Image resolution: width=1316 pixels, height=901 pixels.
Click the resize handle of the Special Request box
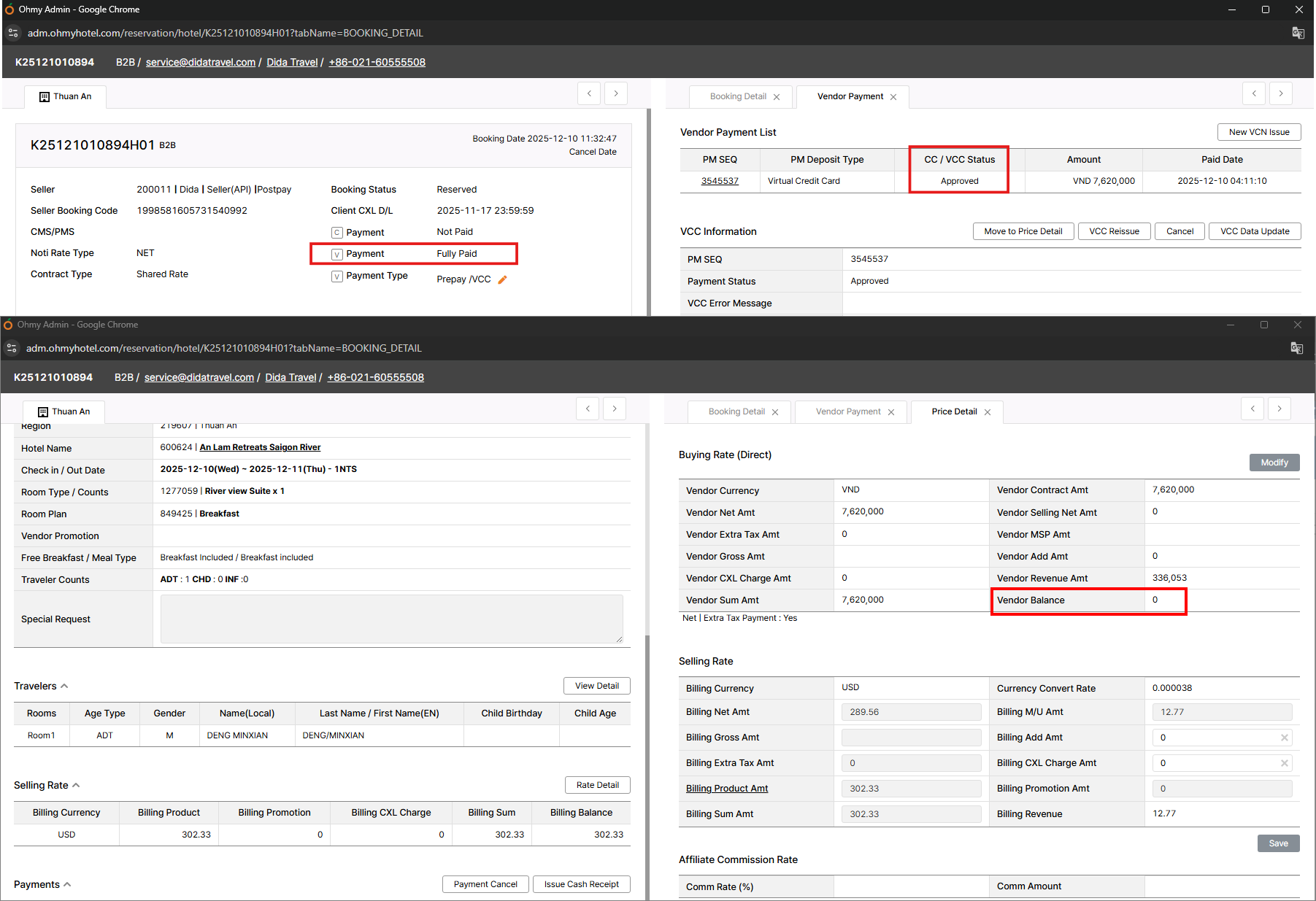click(619, 639)
